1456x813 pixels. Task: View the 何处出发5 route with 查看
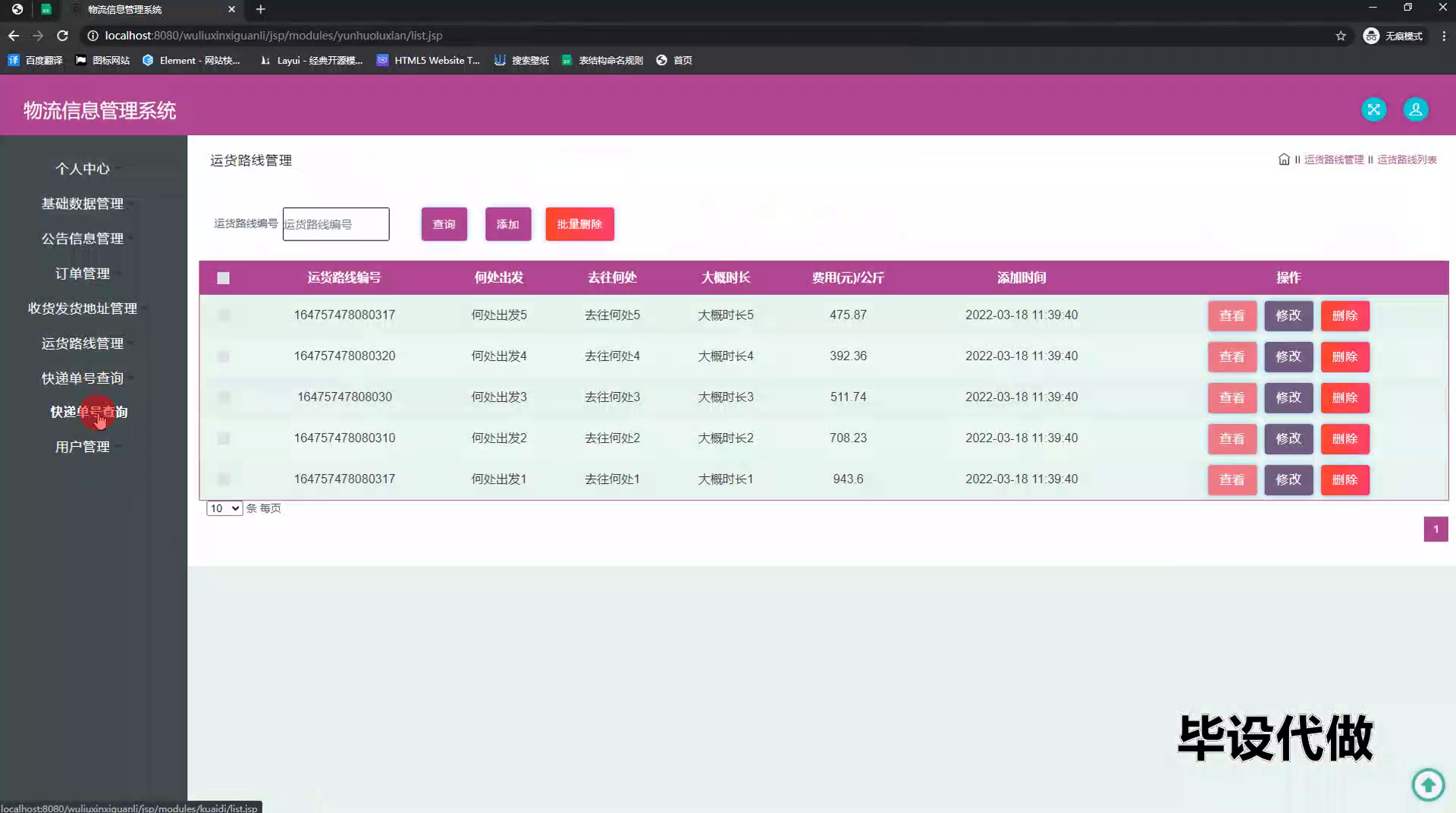click(x=1232, y=315)
